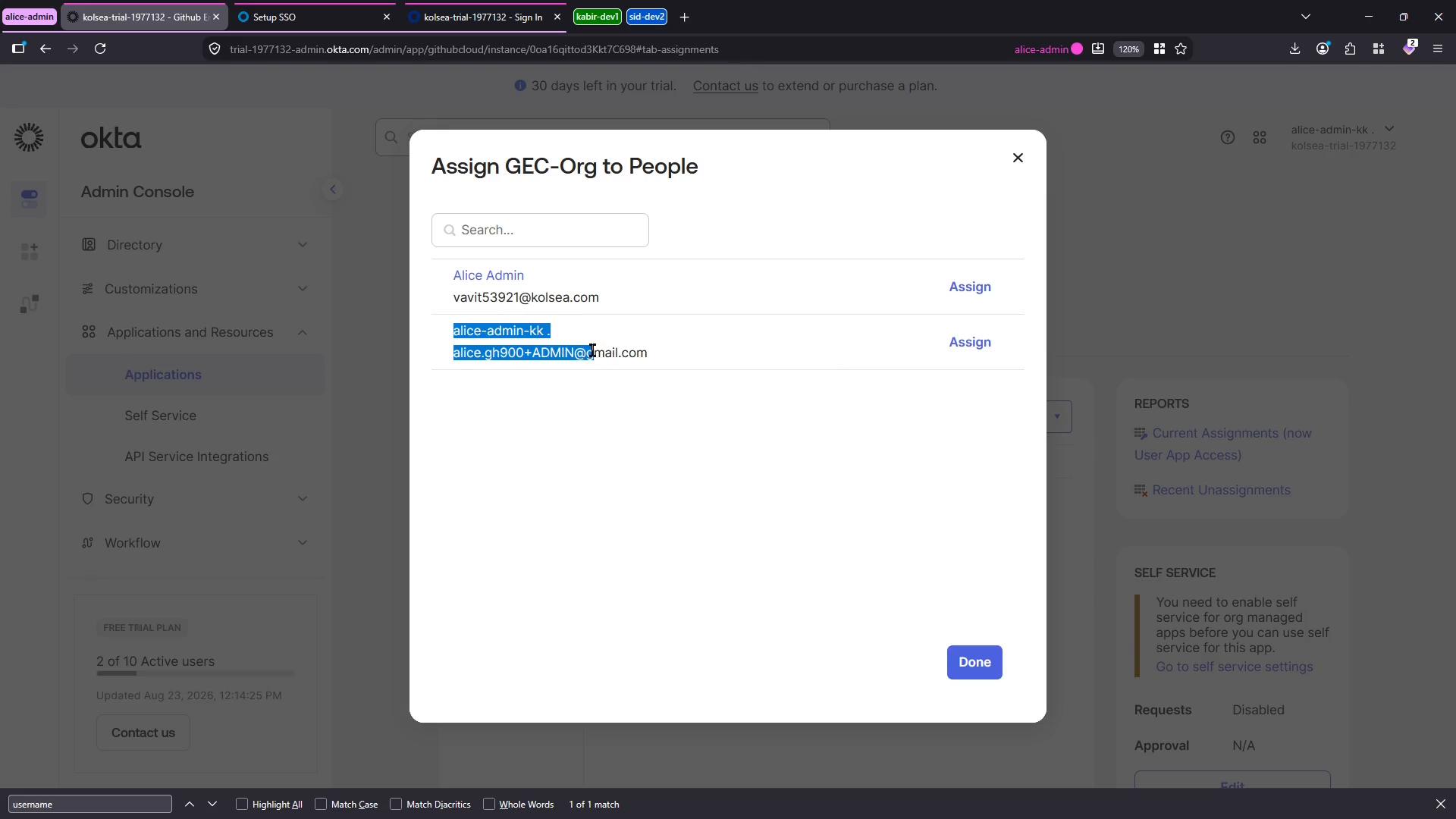Close the find bar
This screenshot has height=819, width=1456.
pyautogui.click(x=1440, y=804)
